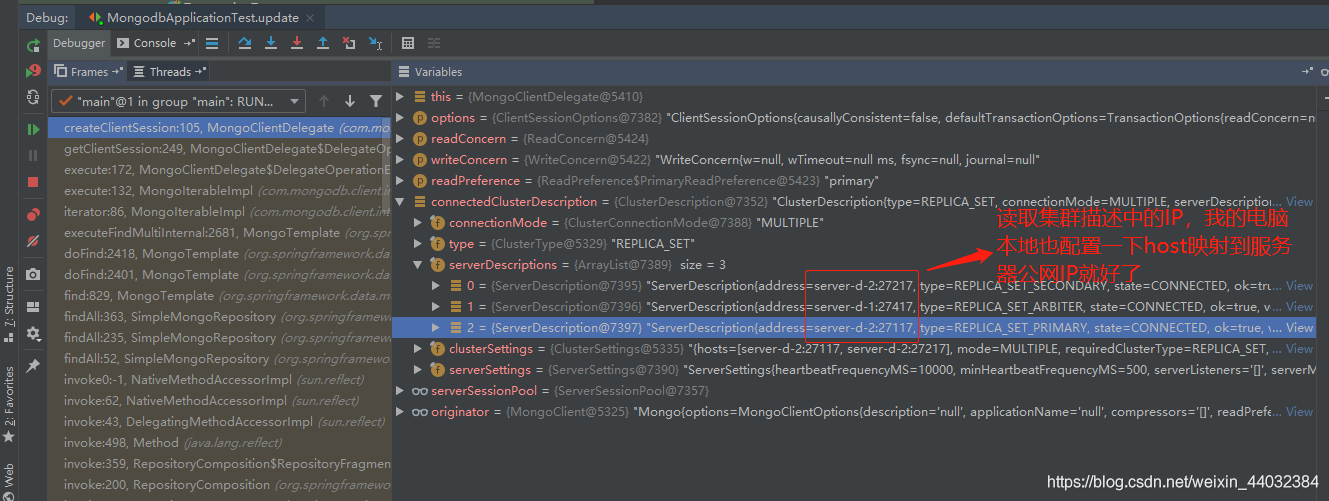Select frame executeFindMultiInternal:2681, MongoTemplate
The image size is (1329, 501).
point(220,233)
